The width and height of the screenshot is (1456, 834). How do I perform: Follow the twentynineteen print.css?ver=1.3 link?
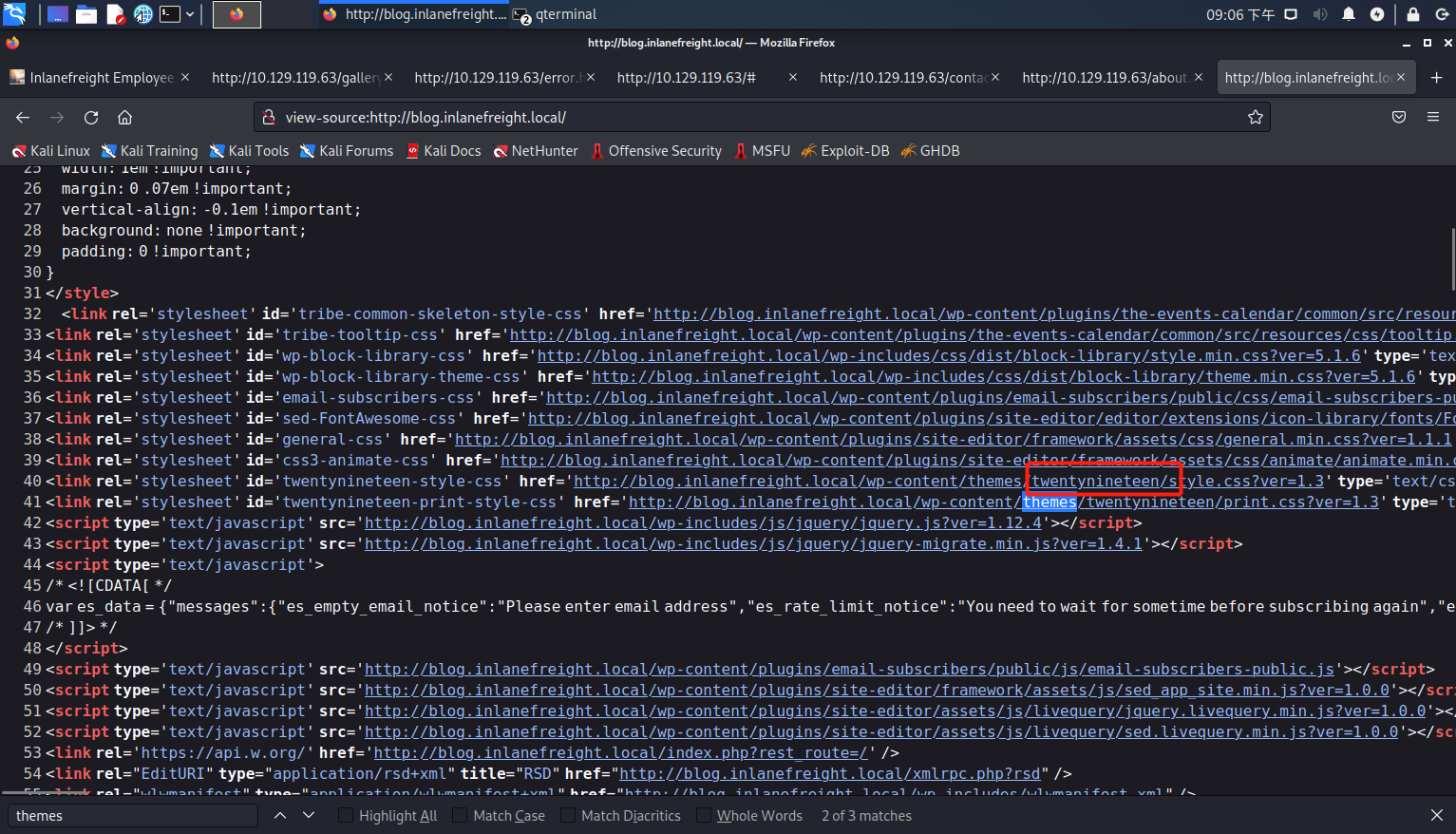coord(1003,502)
